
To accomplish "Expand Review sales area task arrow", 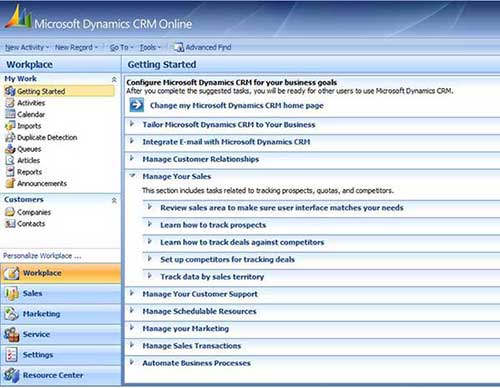I will click(150, 207).
